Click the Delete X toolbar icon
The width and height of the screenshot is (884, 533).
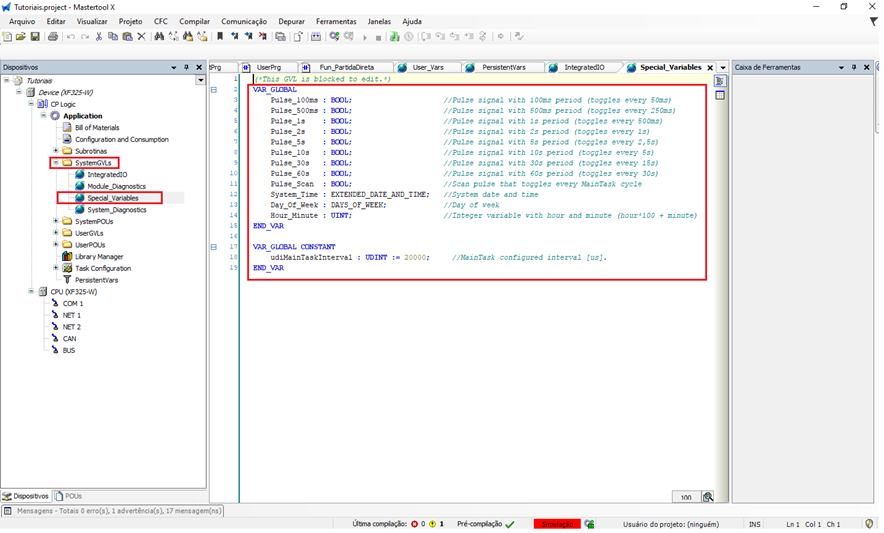pyautogui.click(x=141, y=37)
